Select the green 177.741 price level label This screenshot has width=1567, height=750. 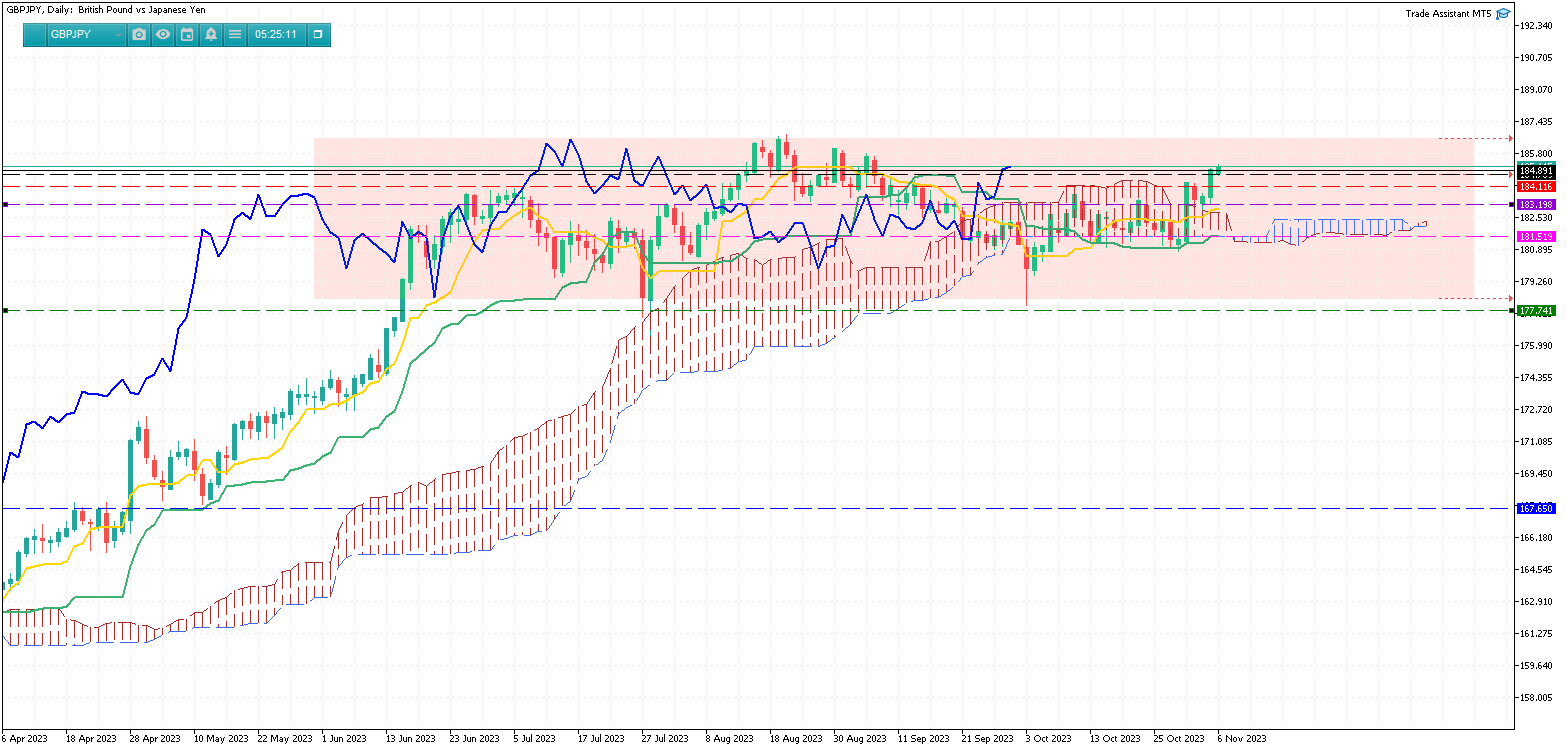(x=1535, y=311)
